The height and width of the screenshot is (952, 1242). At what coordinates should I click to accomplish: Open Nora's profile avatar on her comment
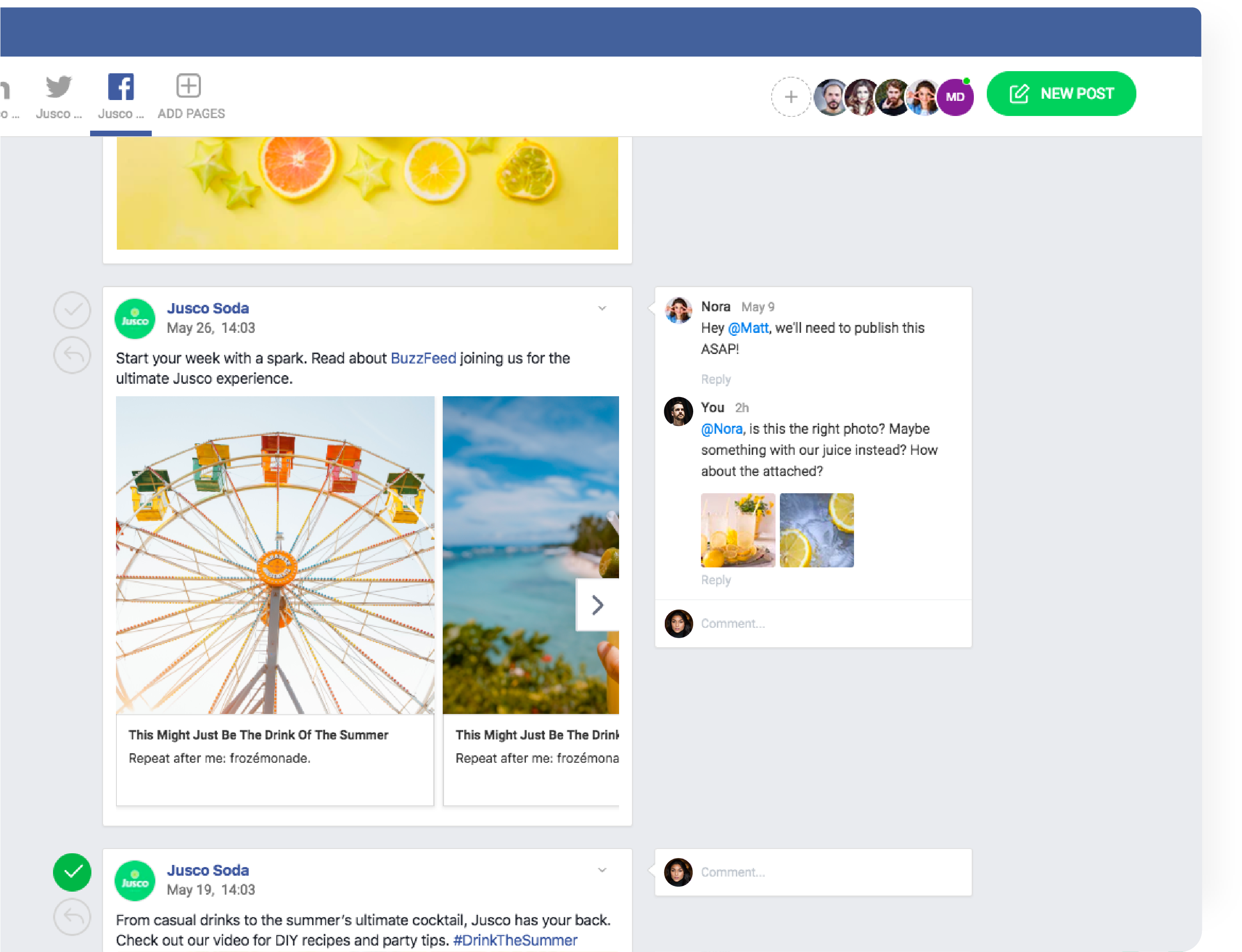click(x=678, y=310)
